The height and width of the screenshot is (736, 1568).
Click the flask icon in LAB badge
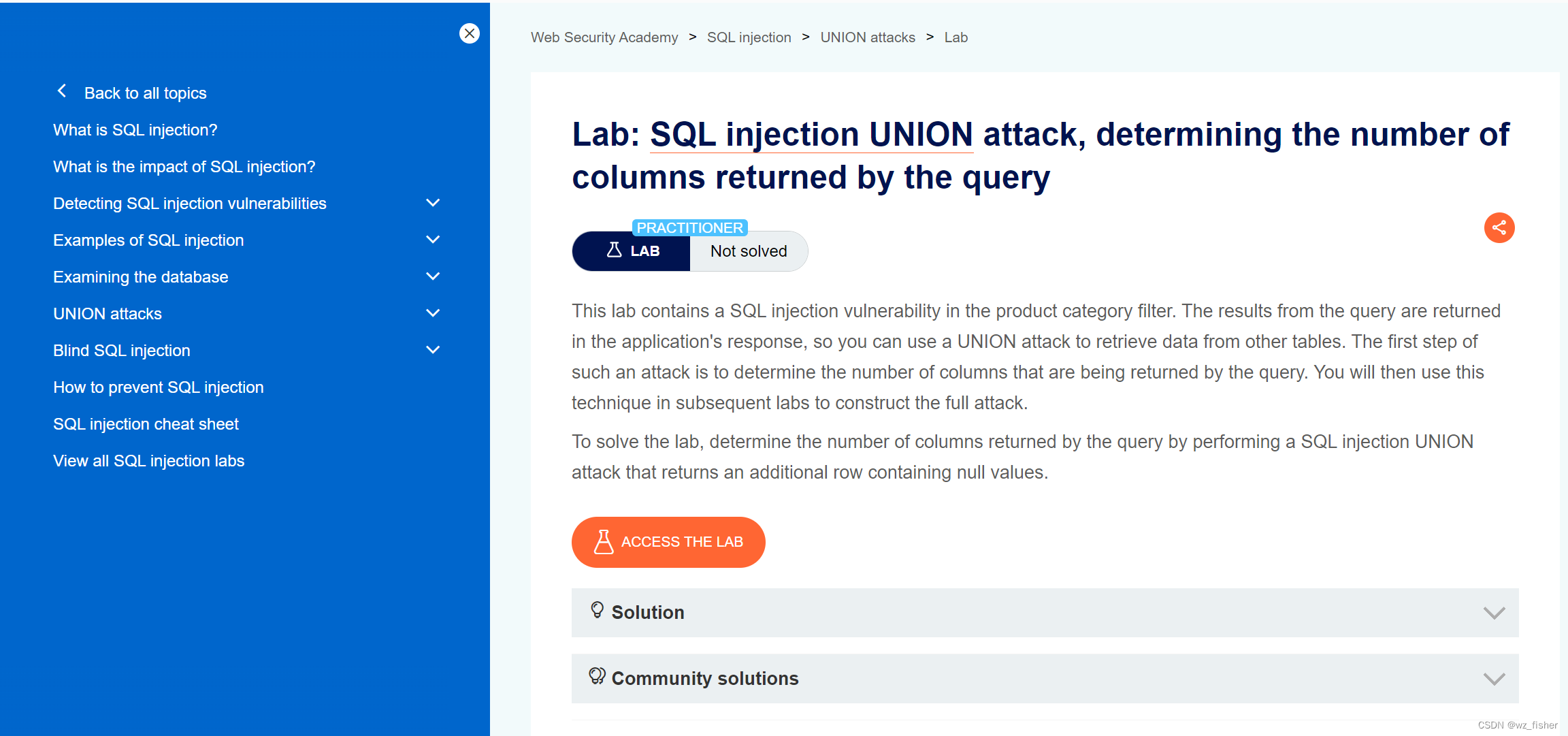(614, 251)
